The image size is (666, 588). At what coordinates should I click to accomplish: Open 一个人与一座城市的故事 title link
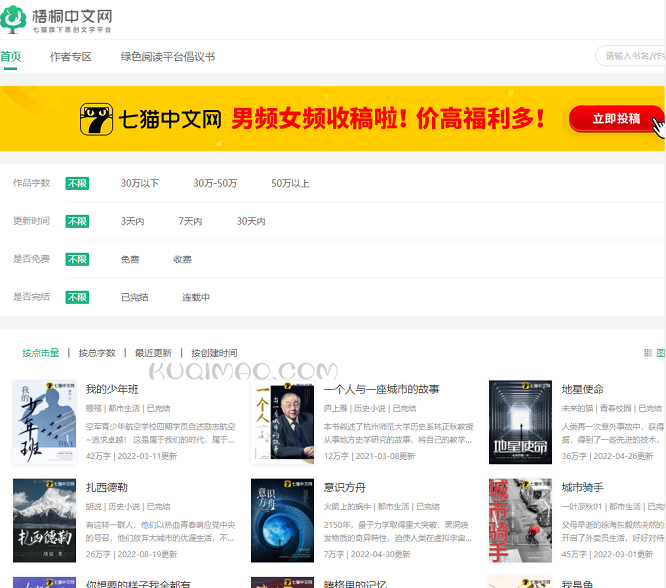coord(381,389)
